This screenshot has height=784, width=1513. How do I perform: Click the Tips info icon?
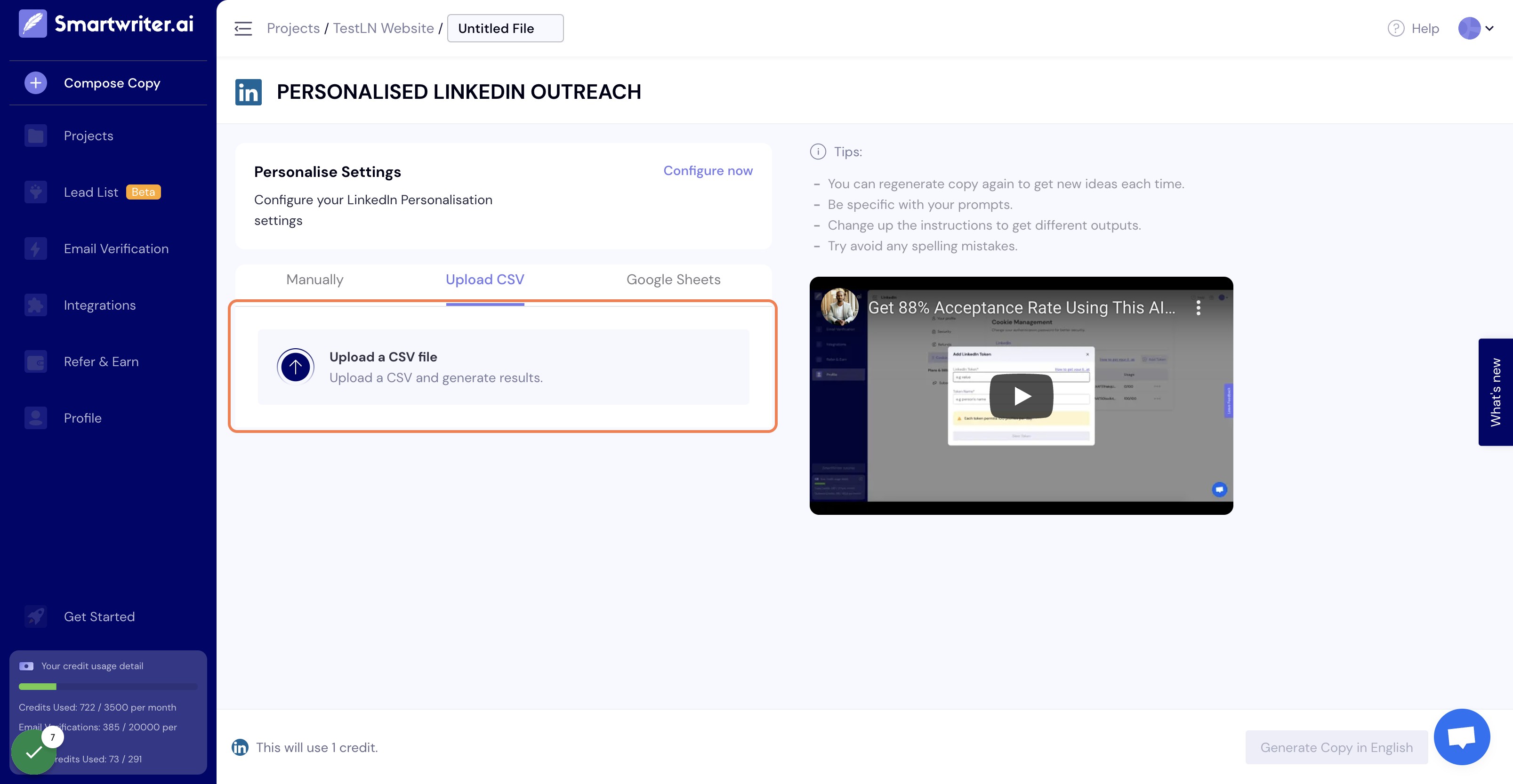pos(818,152)
